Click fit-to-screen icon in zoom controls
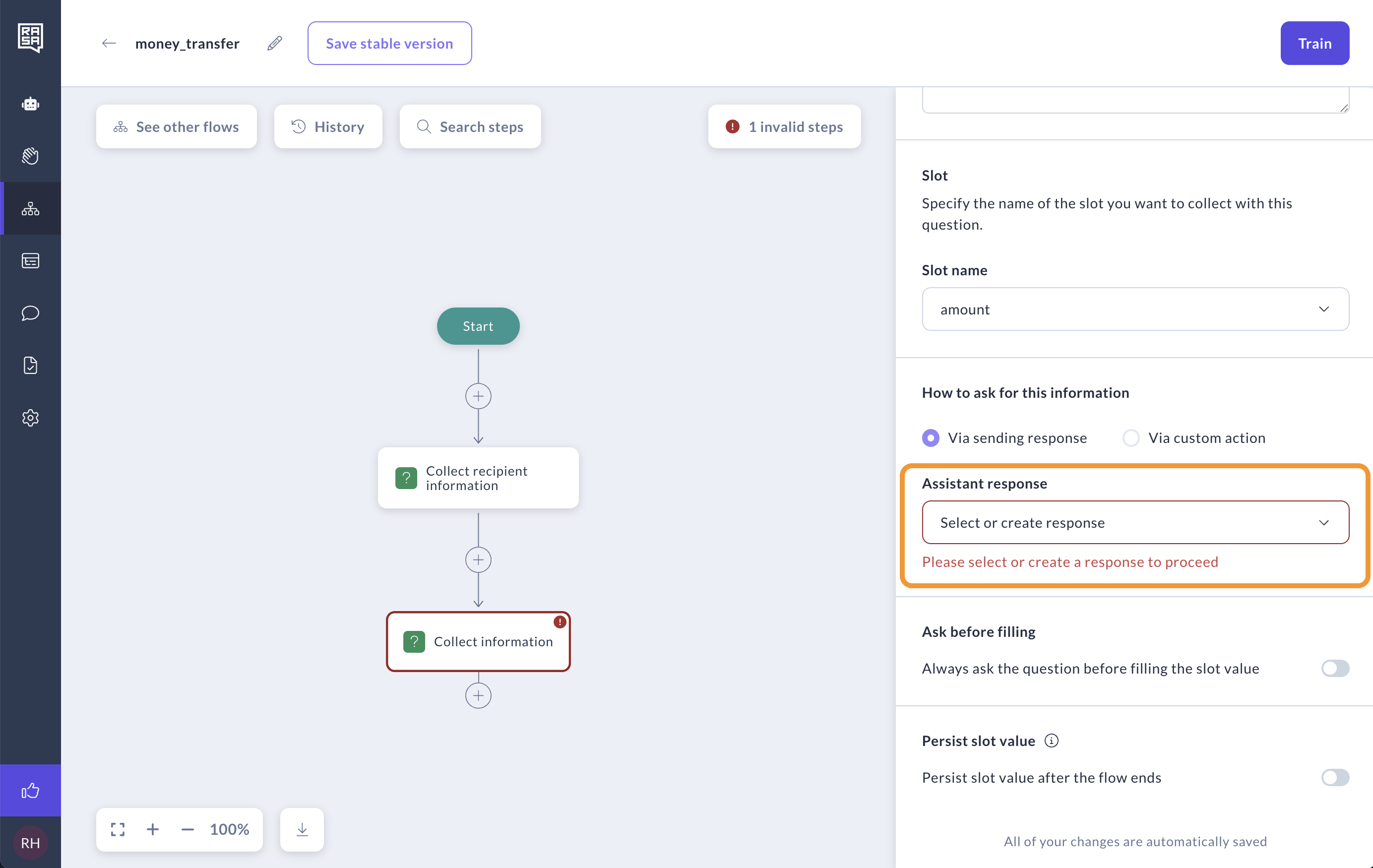1373x868 pixels. click(x=118, y=829)
